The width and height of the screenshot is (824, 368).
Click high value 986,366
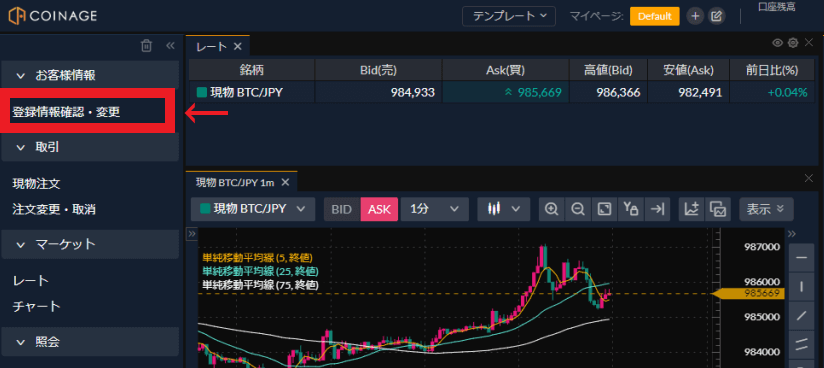pyautogui.click(x=618, y=93)
